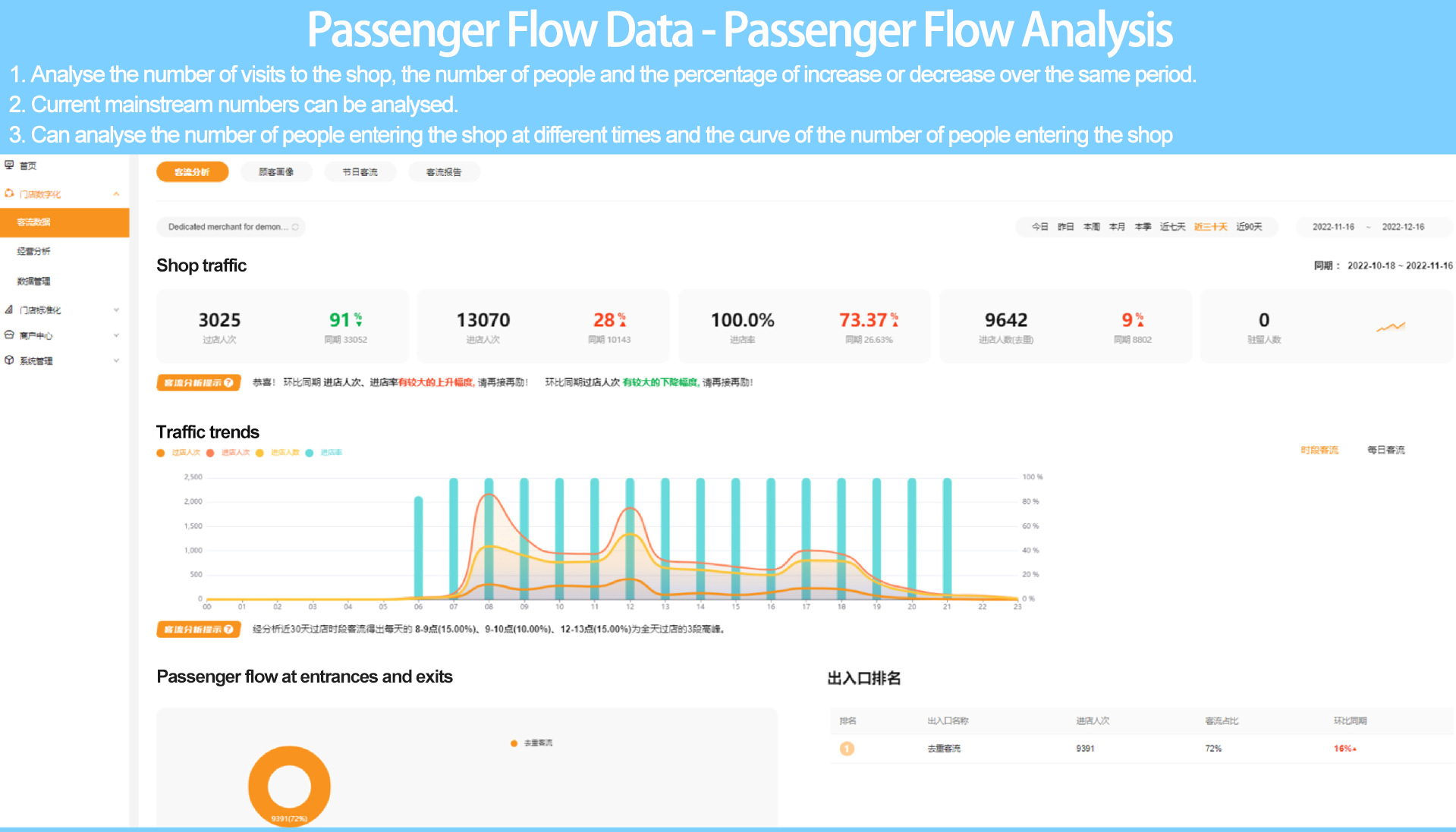Click the 首页 home monitor icon

pyautogui.click(x=9, y=165)
